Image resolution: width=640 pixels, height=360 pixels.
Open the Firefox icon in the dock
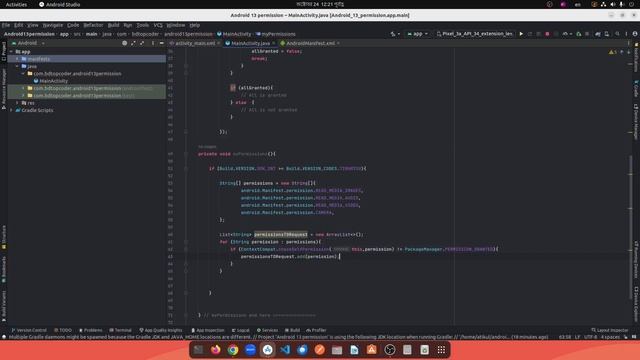(x=216, y=350)
